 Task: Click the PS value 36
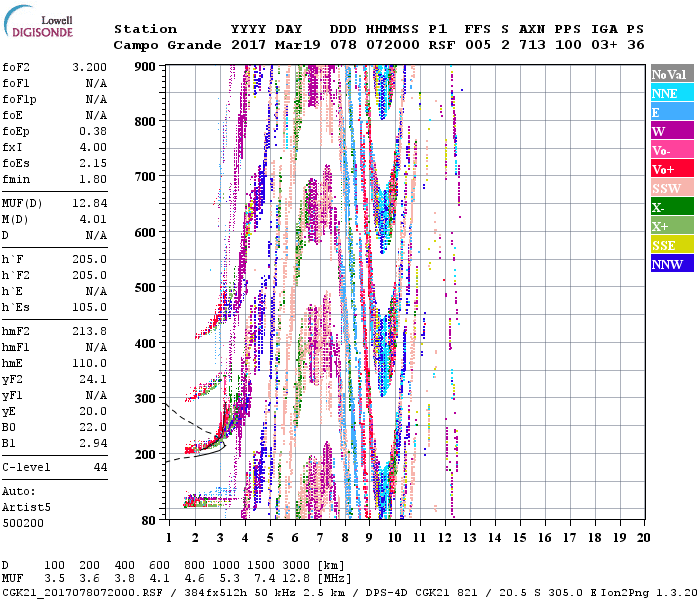click(x=636, y=45)
